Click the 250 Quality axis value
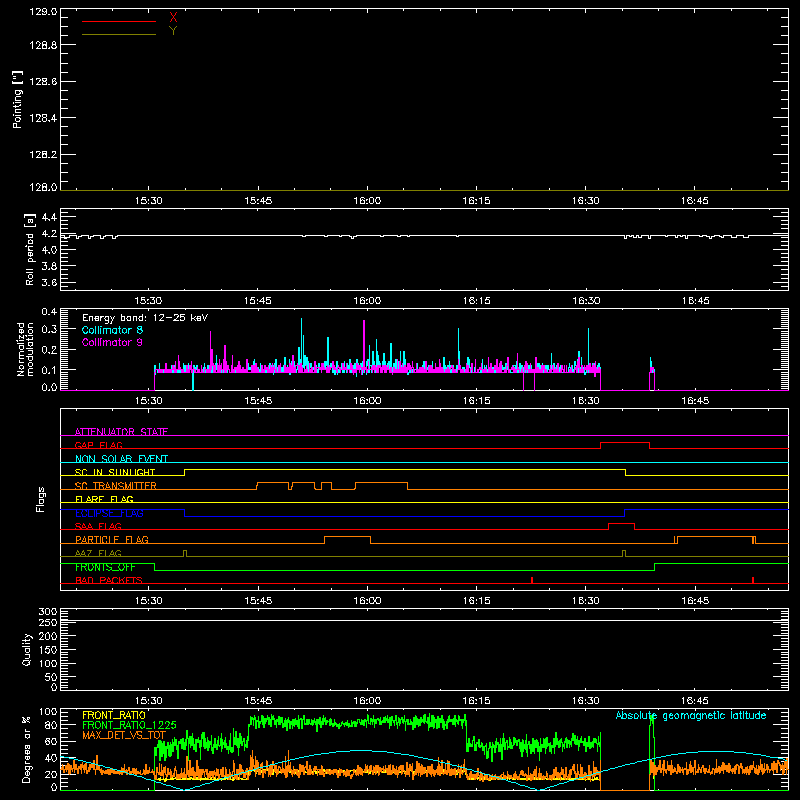 tap(48, 622)
